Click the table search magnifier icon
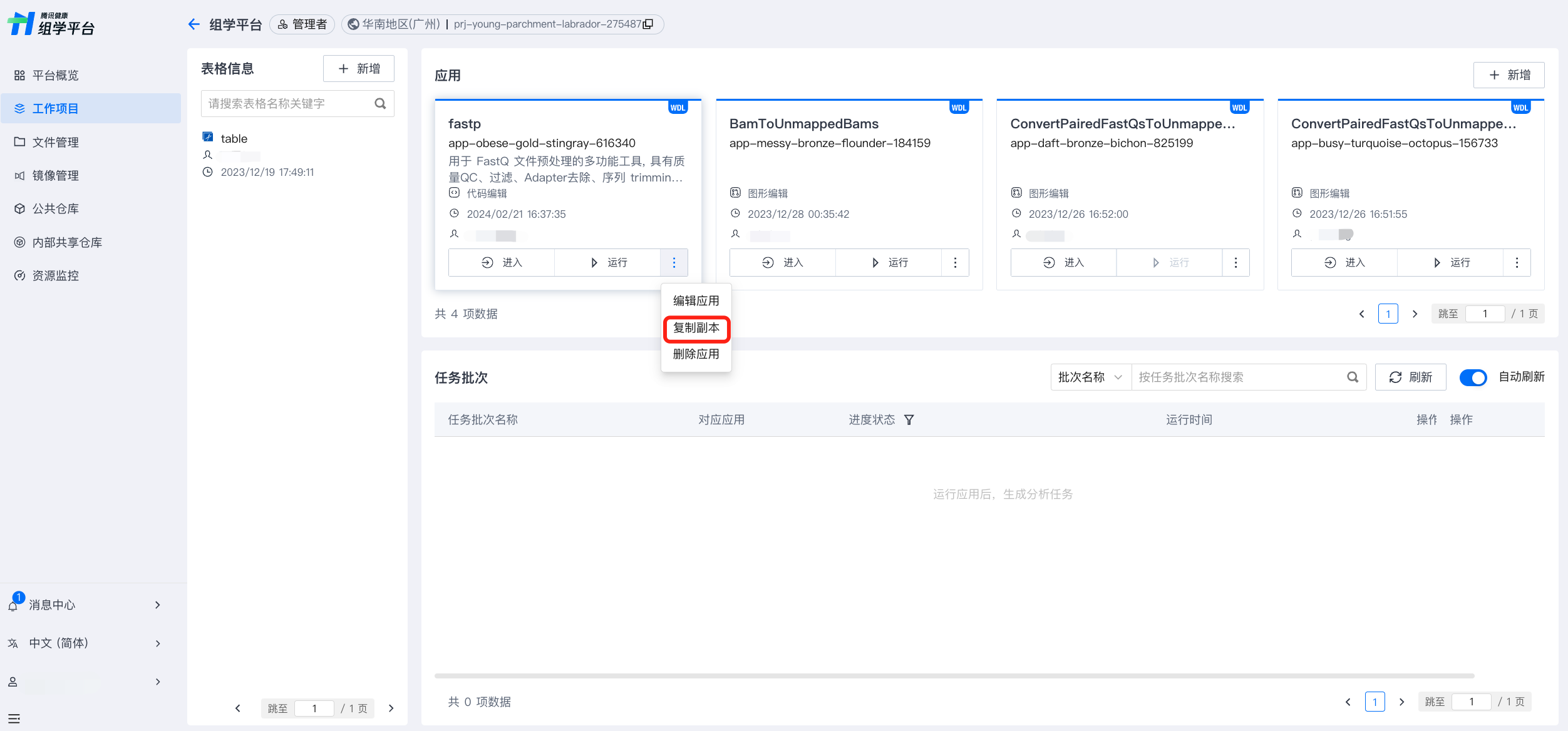1568x731 pixels. pyautogui.click(x=380, y=104)
